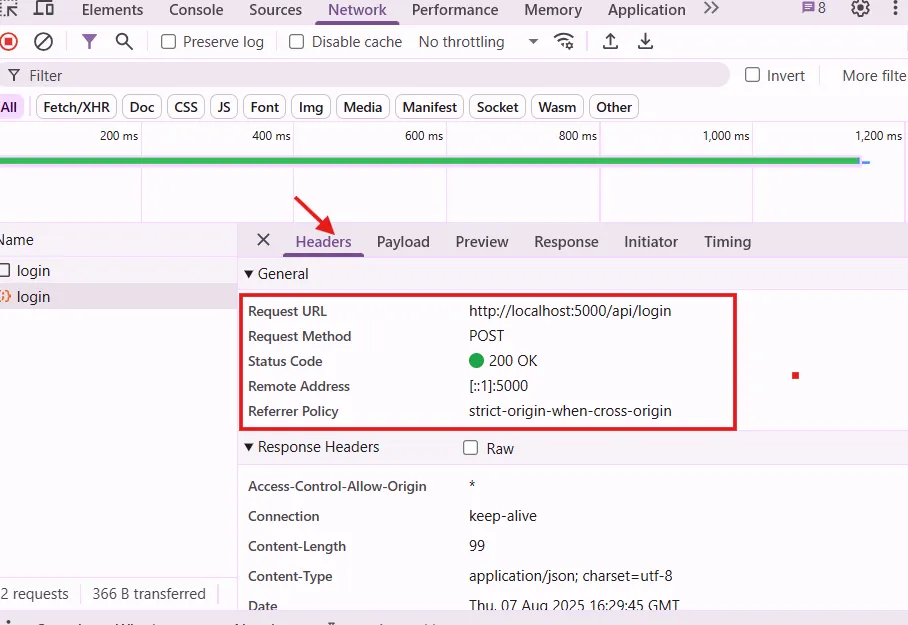The width and height of the screenshot is (908, 625).
Task: Check the Disable cache option
Action: coord(297,42)
